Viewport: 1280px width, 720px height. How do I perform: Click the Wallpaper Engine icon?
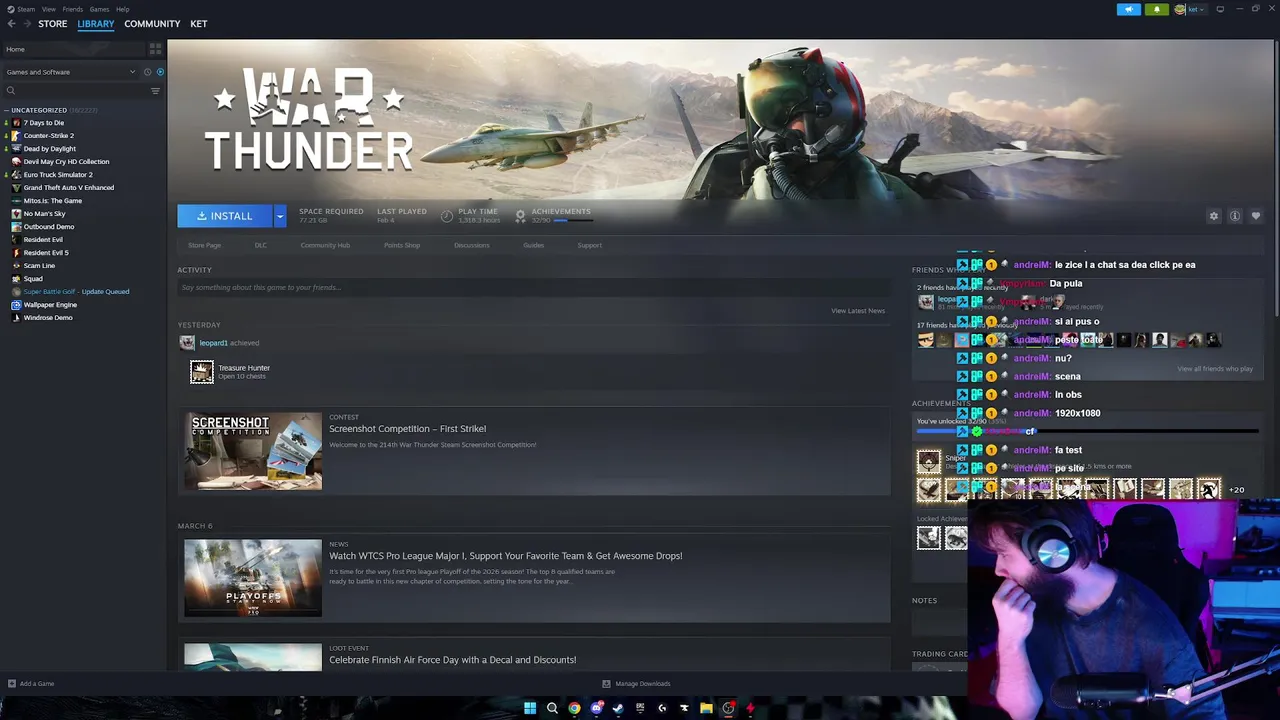pos(16,305)
